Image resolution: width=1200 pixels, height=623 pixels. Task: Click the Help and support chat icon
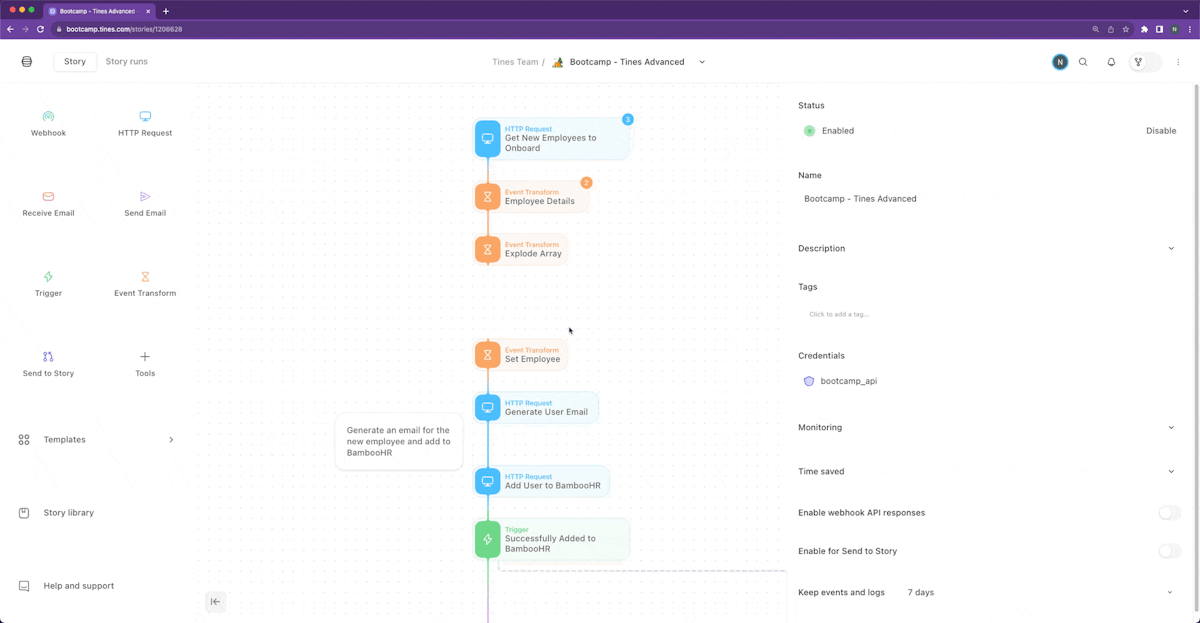pos(24,586)
